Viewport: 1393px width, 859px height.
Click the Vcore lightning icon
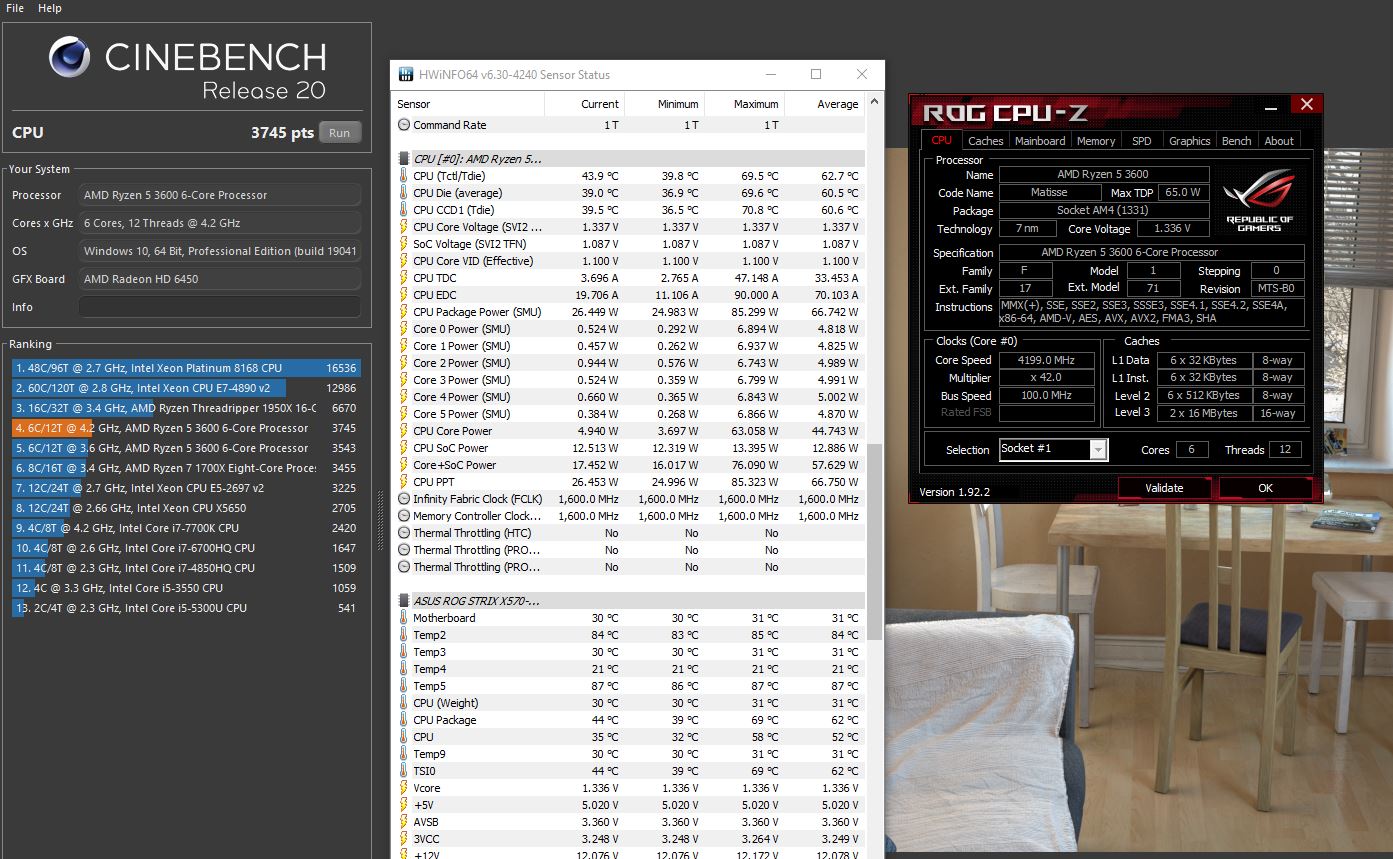404,788
